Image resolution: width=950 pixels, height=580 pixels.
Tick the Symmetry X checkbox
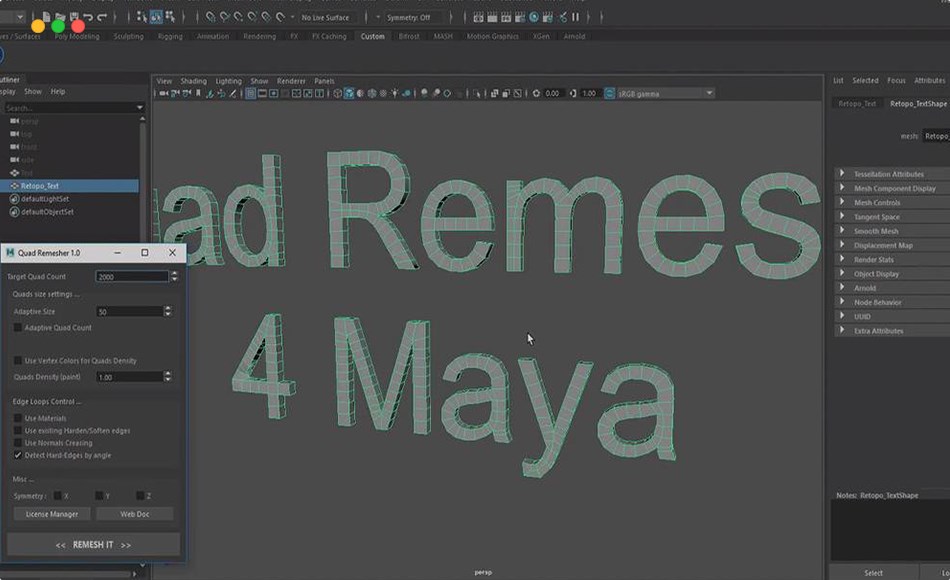point(58,496)
